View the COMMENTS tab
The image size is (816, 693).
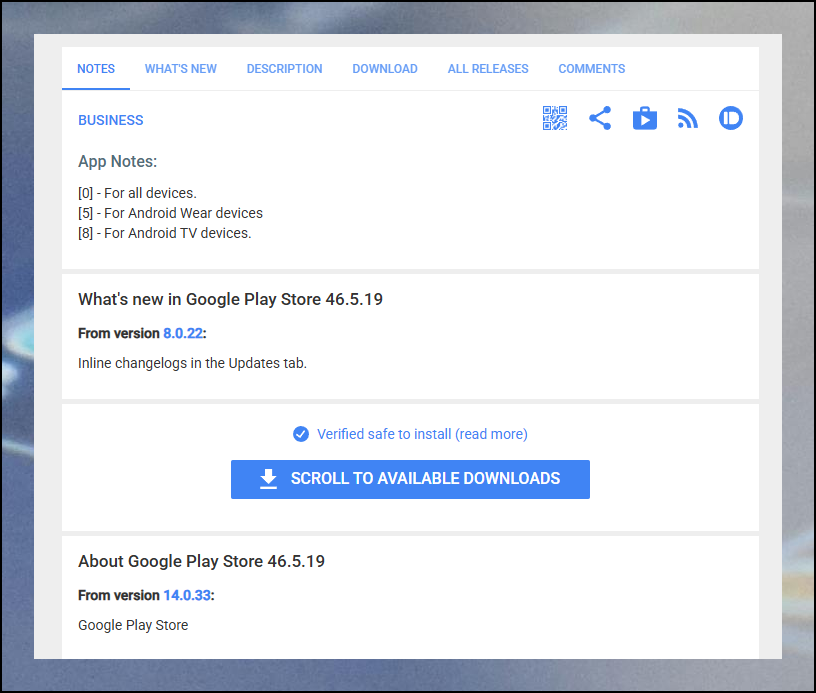[x=591, y=69]
